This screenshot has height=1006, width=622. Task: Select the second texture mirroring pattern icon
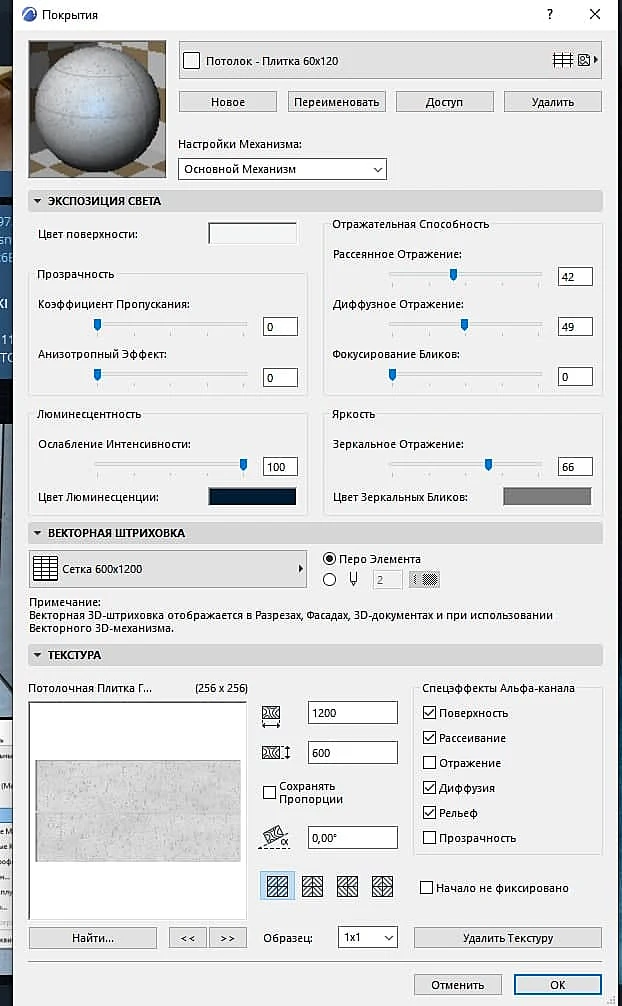[313, 886]
